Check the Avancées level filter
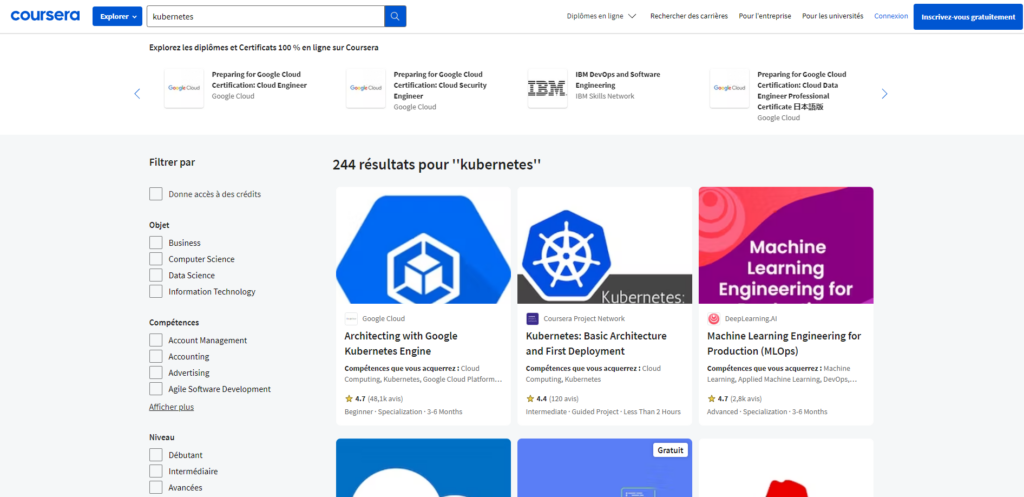Viewport: 1024px width, 497px height. [155, 487]
